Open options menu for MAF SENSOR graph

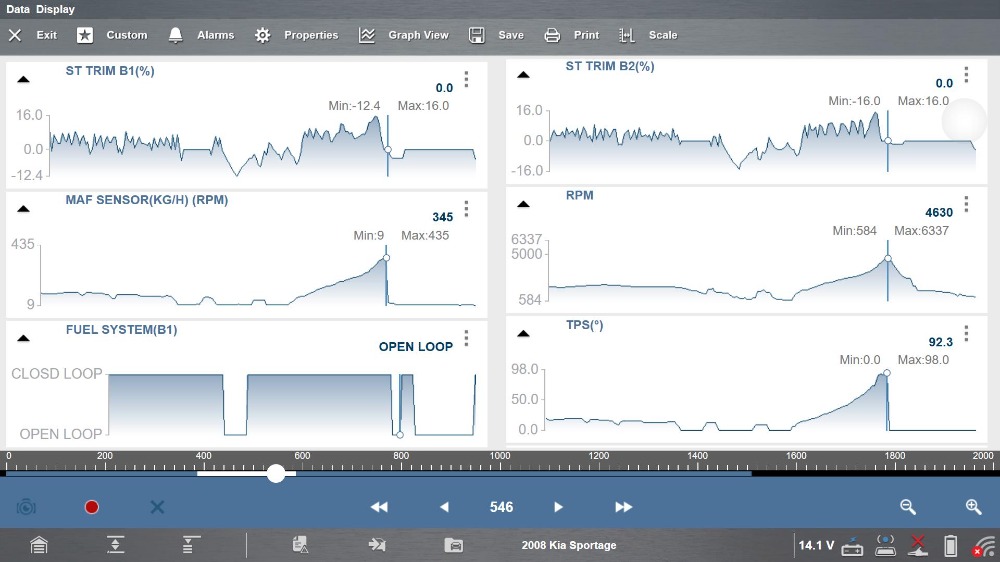pos(466,208)
